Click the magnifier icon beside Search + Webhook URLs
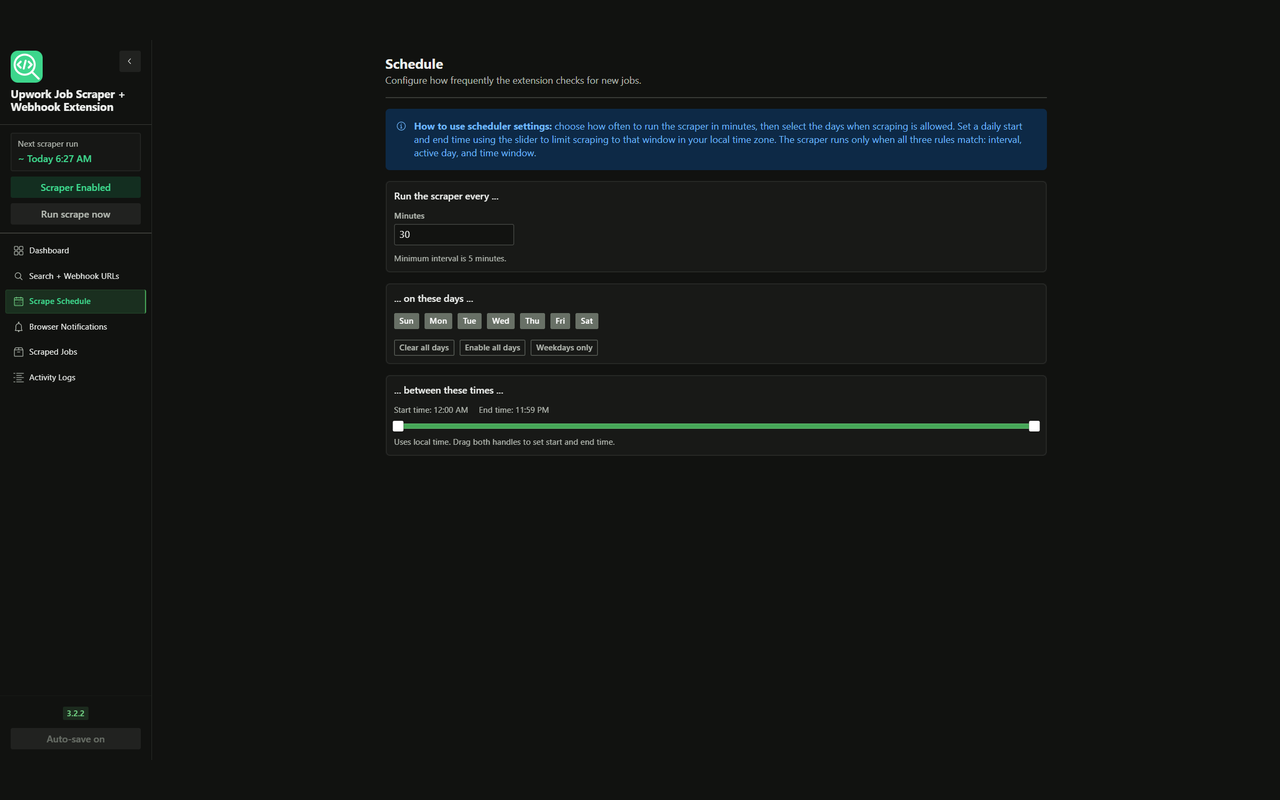The width and height of the screenshot is (1280, 800). point(18,276)
